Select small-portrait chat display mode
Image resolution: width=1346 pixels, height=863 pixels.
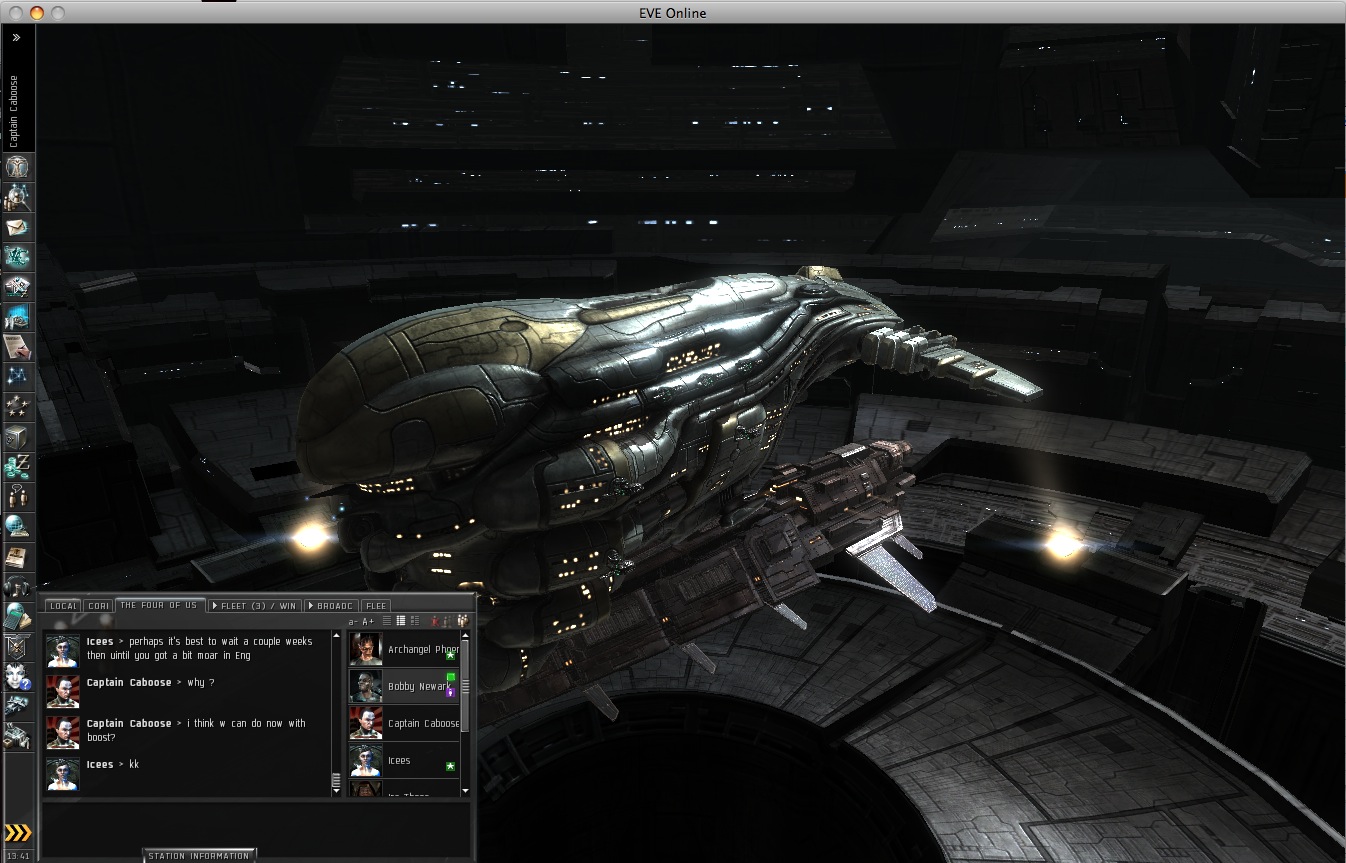click(401, 621)
